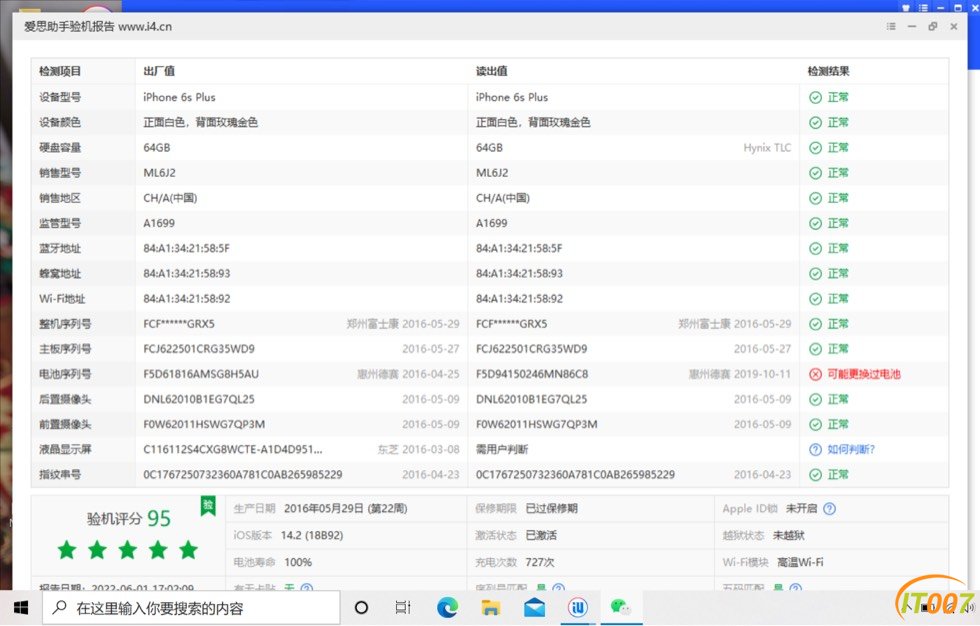
Task: Click the green check icon in 销售型号 row
Action: coord(815,173)
